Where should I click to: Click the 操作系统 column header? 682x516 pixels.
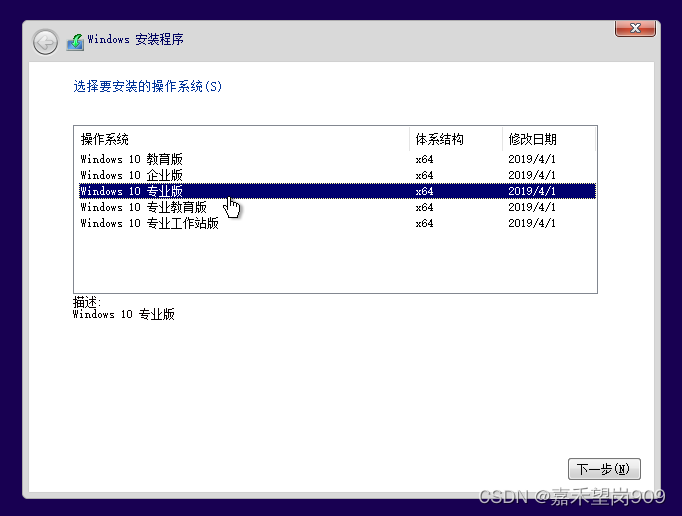pyautogui.click(x=242, y=139)
